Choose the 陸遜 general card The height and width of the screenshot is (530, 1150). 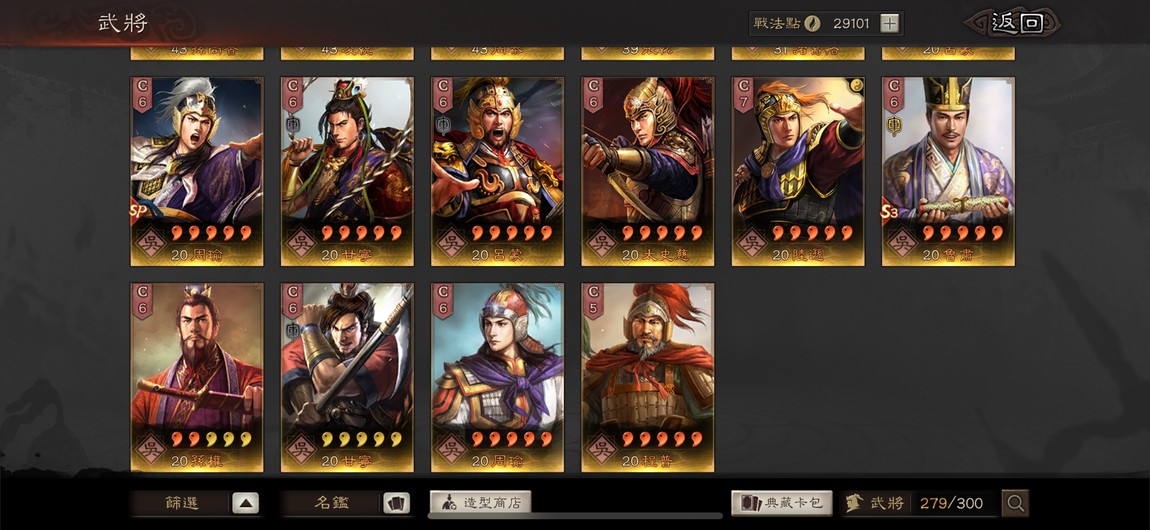click(798, 172)
